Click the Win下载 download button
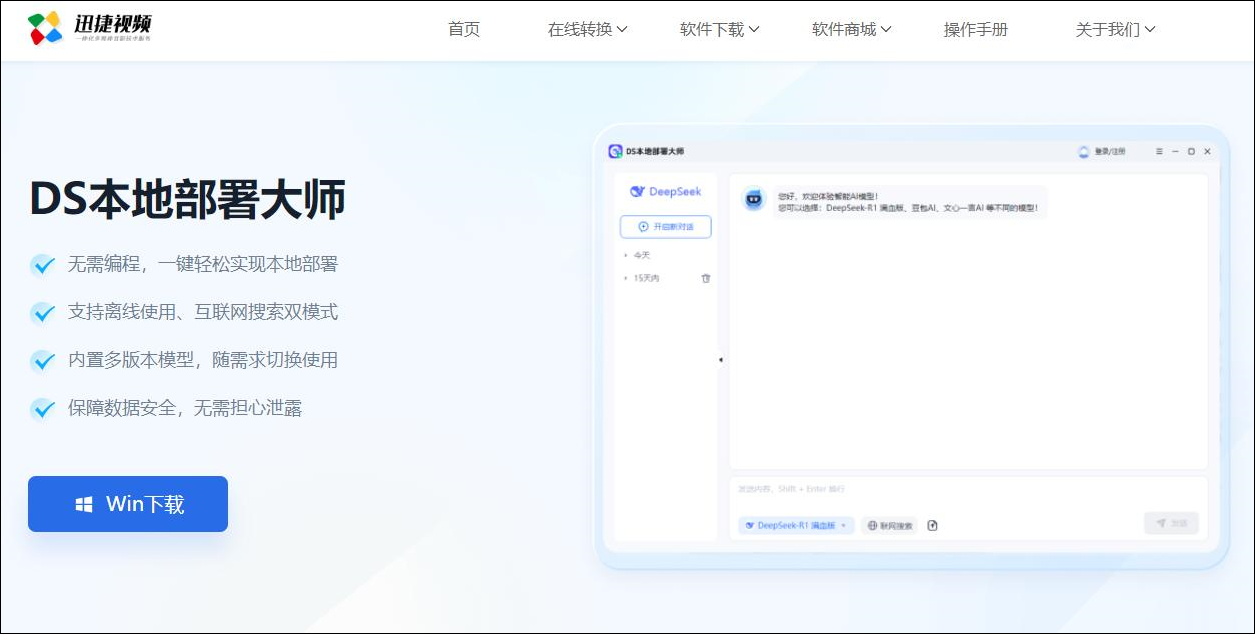 coord(128,504)
